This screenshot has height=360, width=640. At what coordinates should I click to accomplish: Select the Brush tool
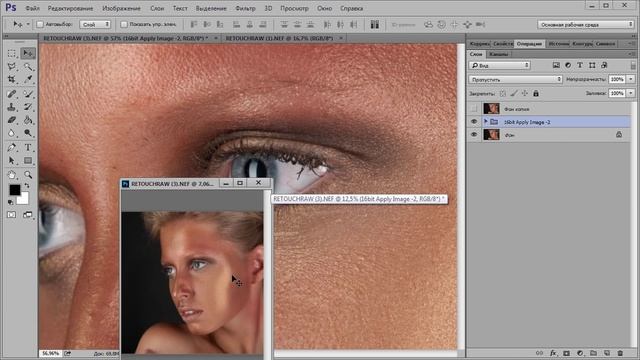click(x=28, y=94)
